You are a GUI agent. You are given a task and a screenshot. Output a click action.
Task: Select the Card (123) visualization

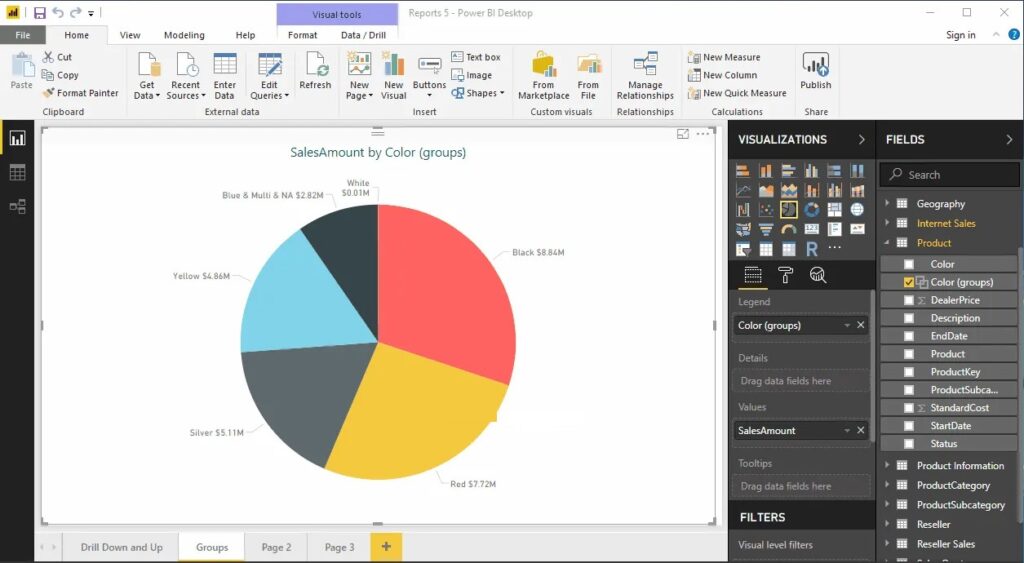click(x=812, y=229)
